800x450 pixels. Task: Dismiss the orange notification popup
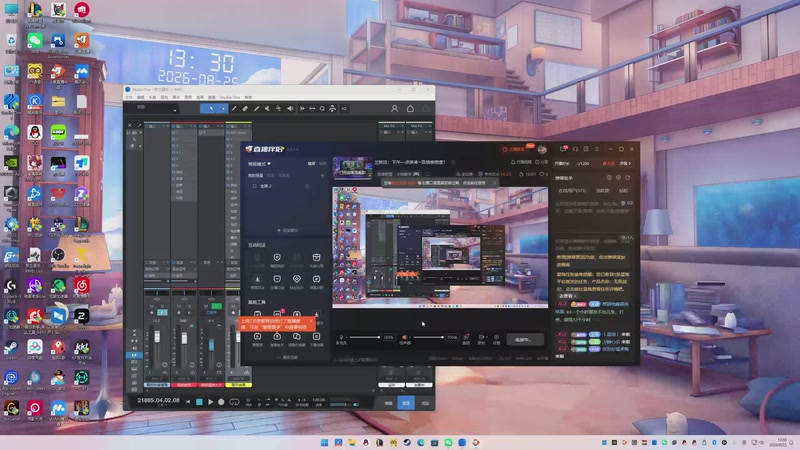311,321
